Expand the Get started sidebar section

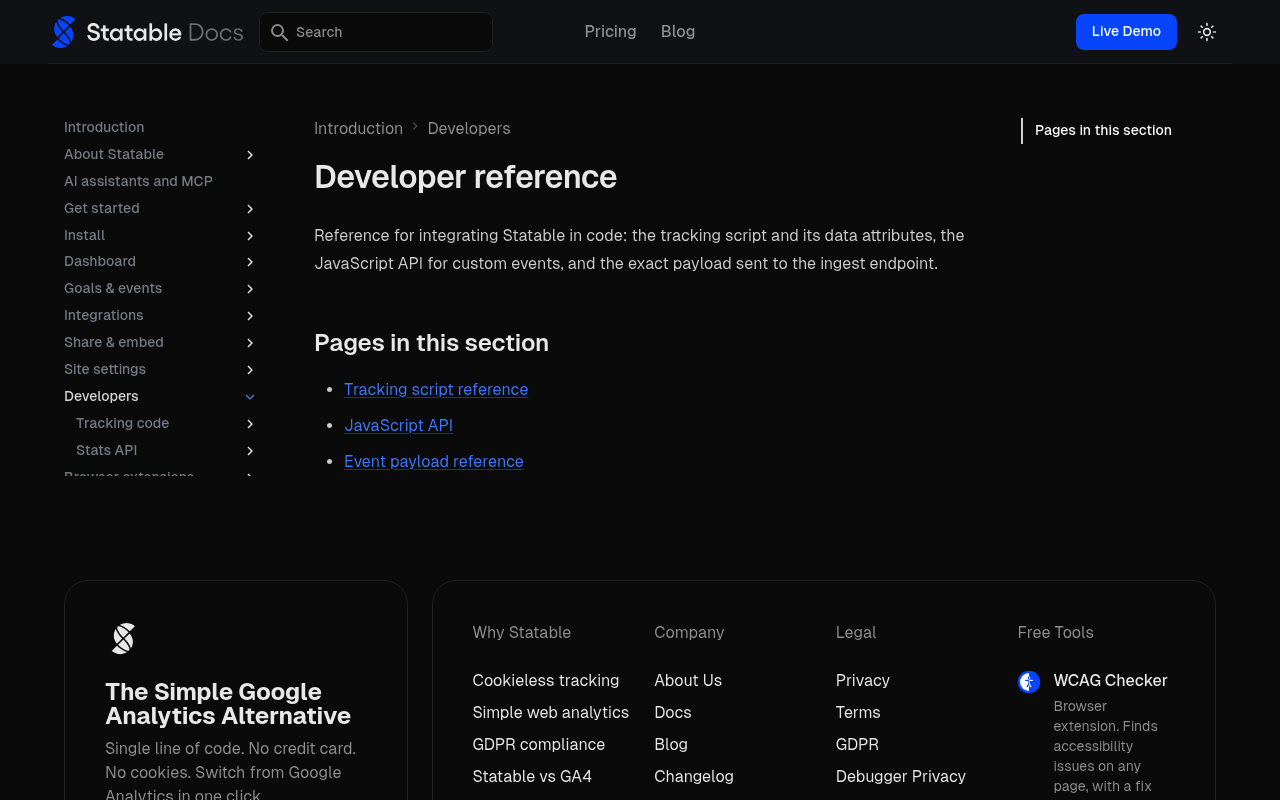(250, 209)
